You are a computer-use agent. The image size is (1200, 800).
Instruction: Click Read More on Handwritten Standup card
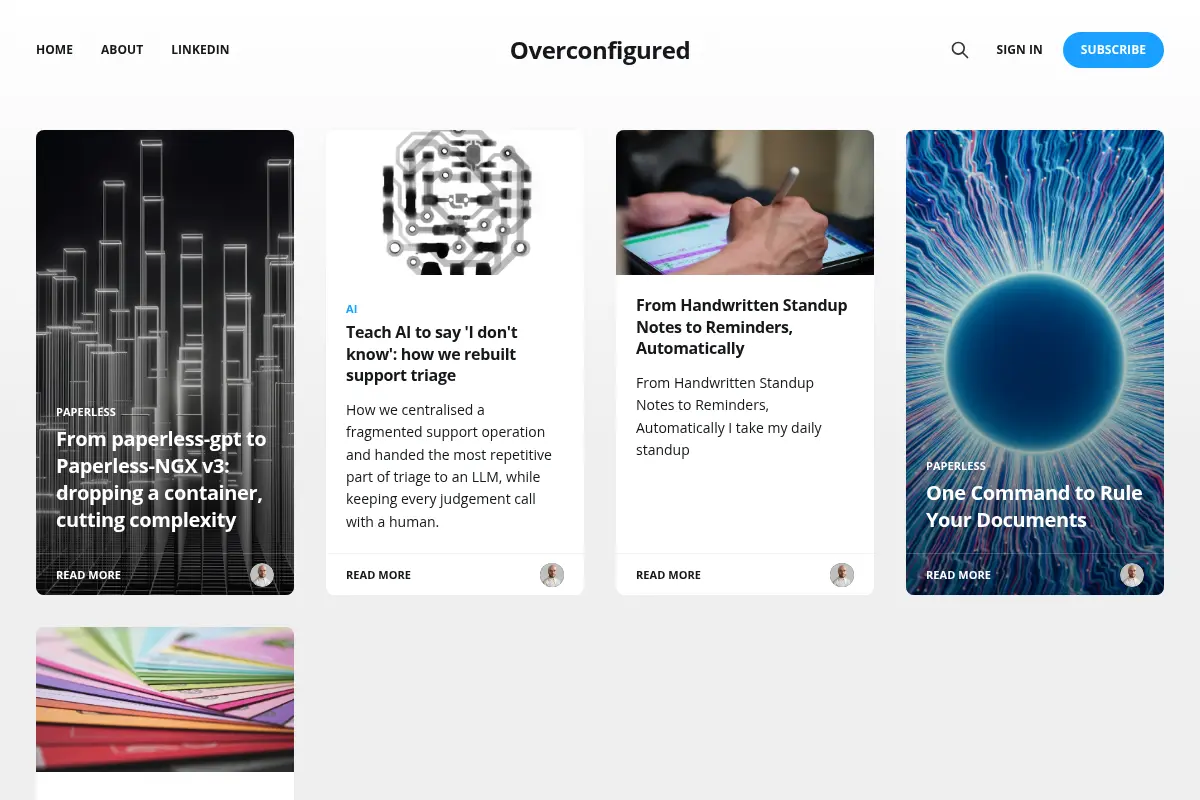tap(668, 575)
